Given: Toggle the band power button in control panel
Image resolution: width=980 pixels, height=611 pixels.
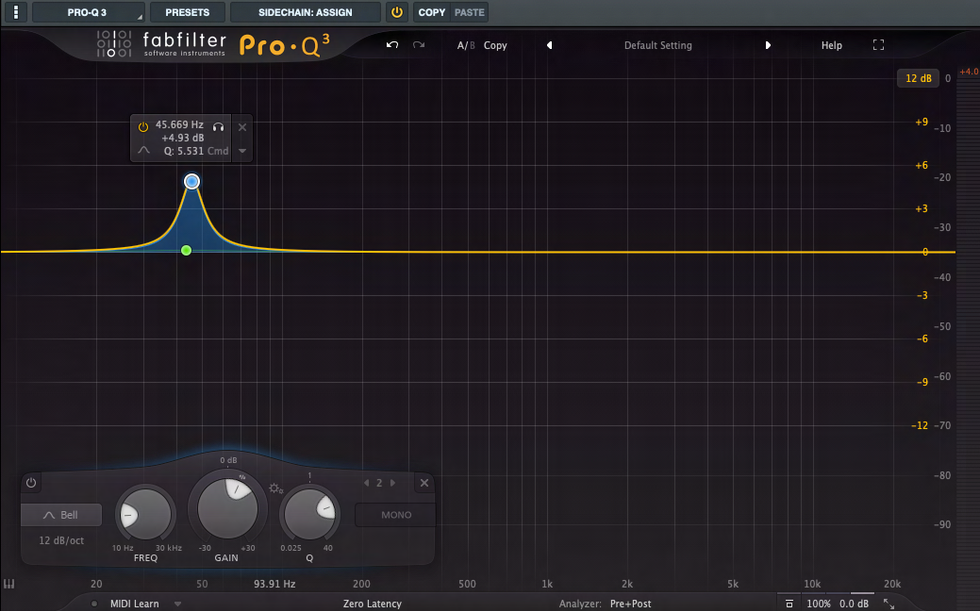Looking at the screenshot, I should point(31,483).
